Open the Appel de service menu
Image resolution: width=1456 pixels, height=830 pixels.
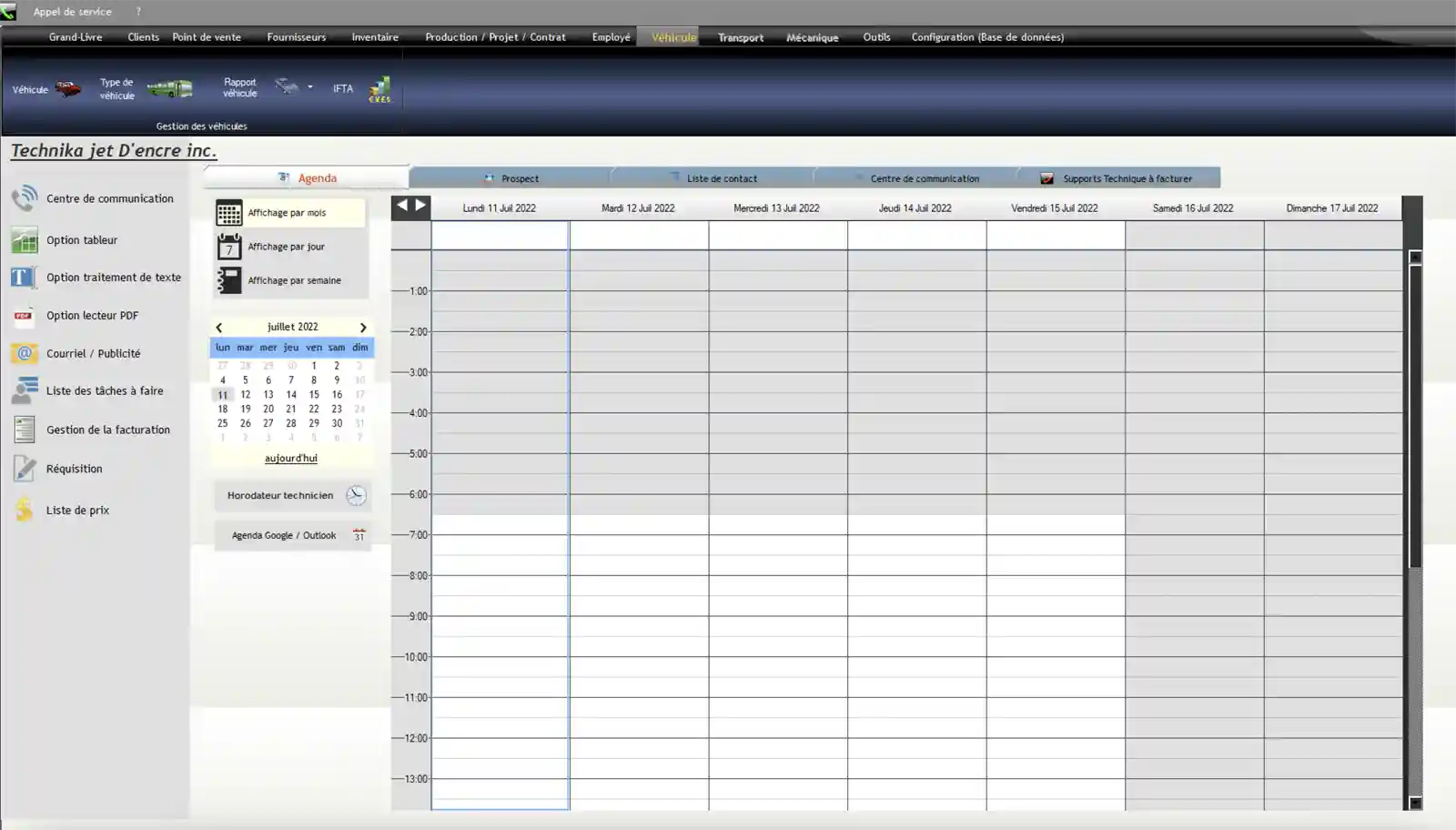coord(73,12)
